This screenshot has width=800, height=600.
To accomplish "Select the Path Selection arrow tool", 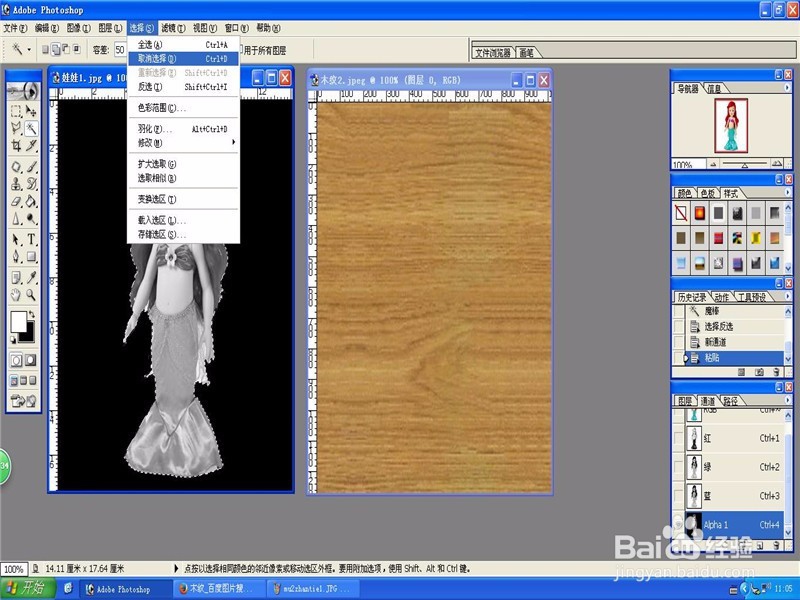I will click(16, 239).
